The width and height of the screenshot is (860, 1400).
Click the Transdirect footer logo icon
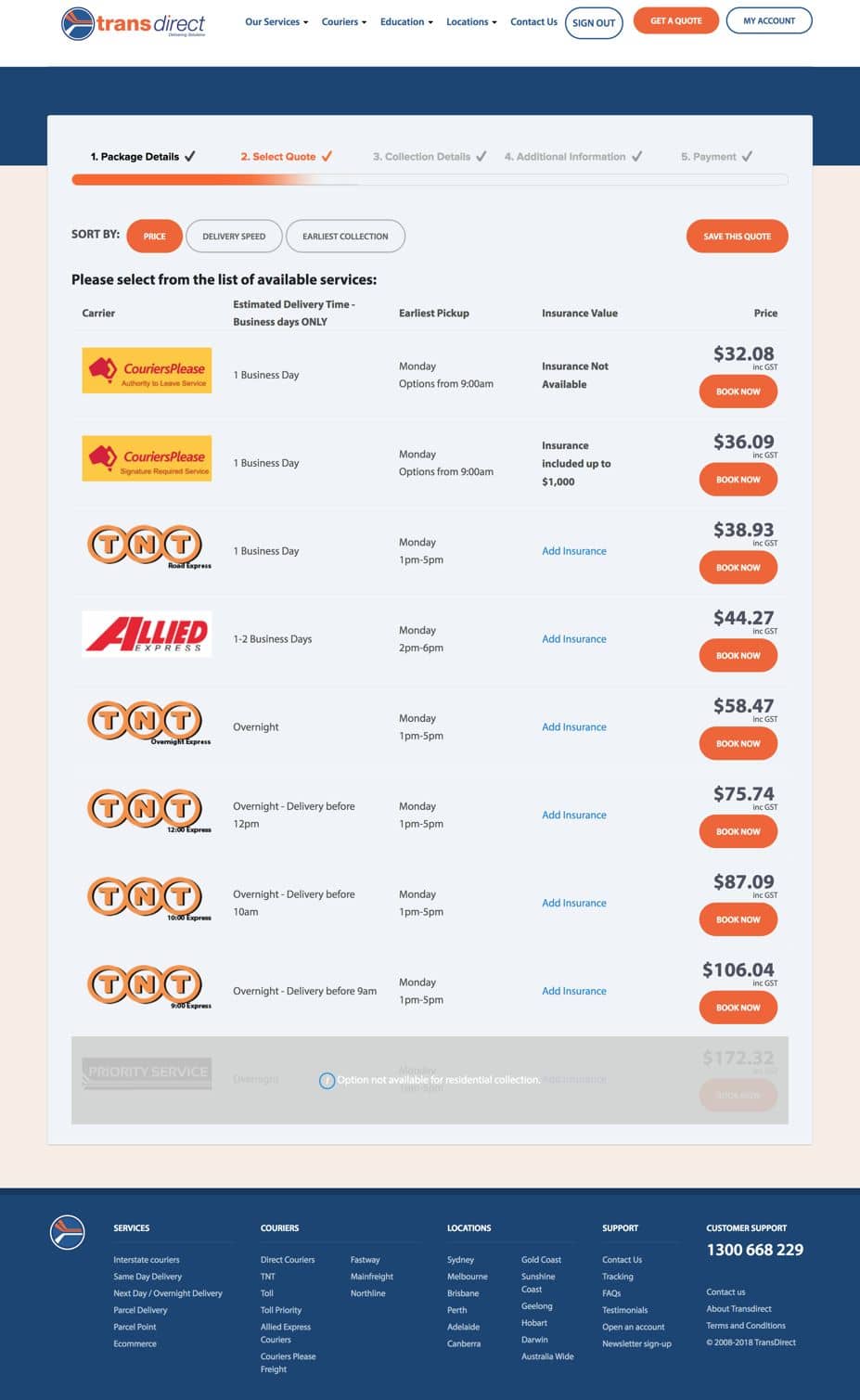(68, 1232)
